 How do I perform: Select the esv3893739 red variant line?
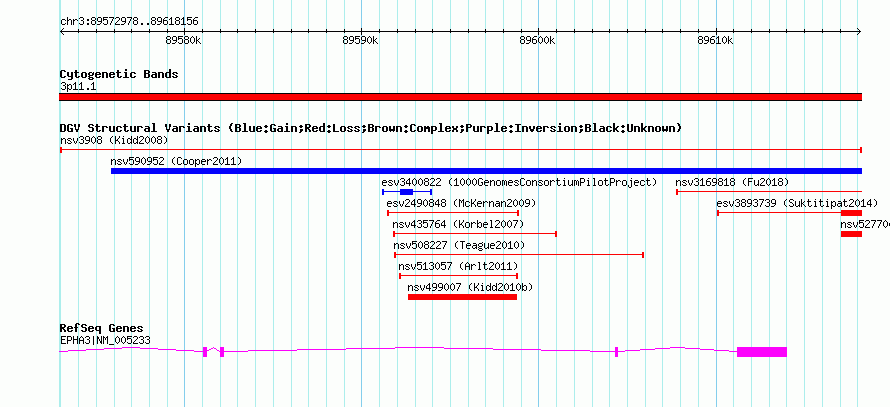coord(790,213)
